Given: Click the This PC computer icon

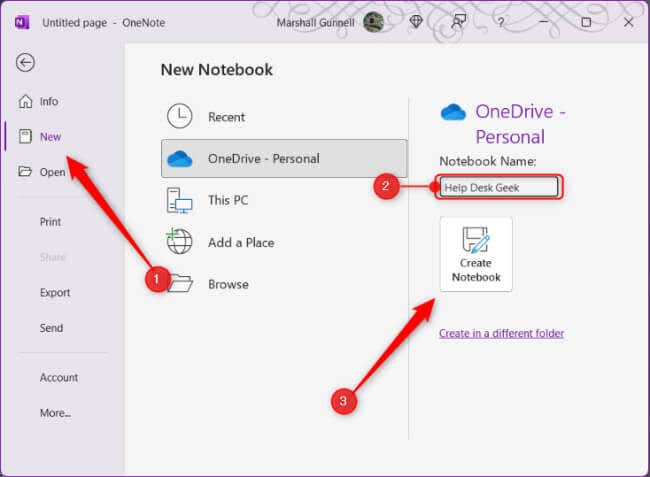Looking at the screenshot, I should [179, 201].
